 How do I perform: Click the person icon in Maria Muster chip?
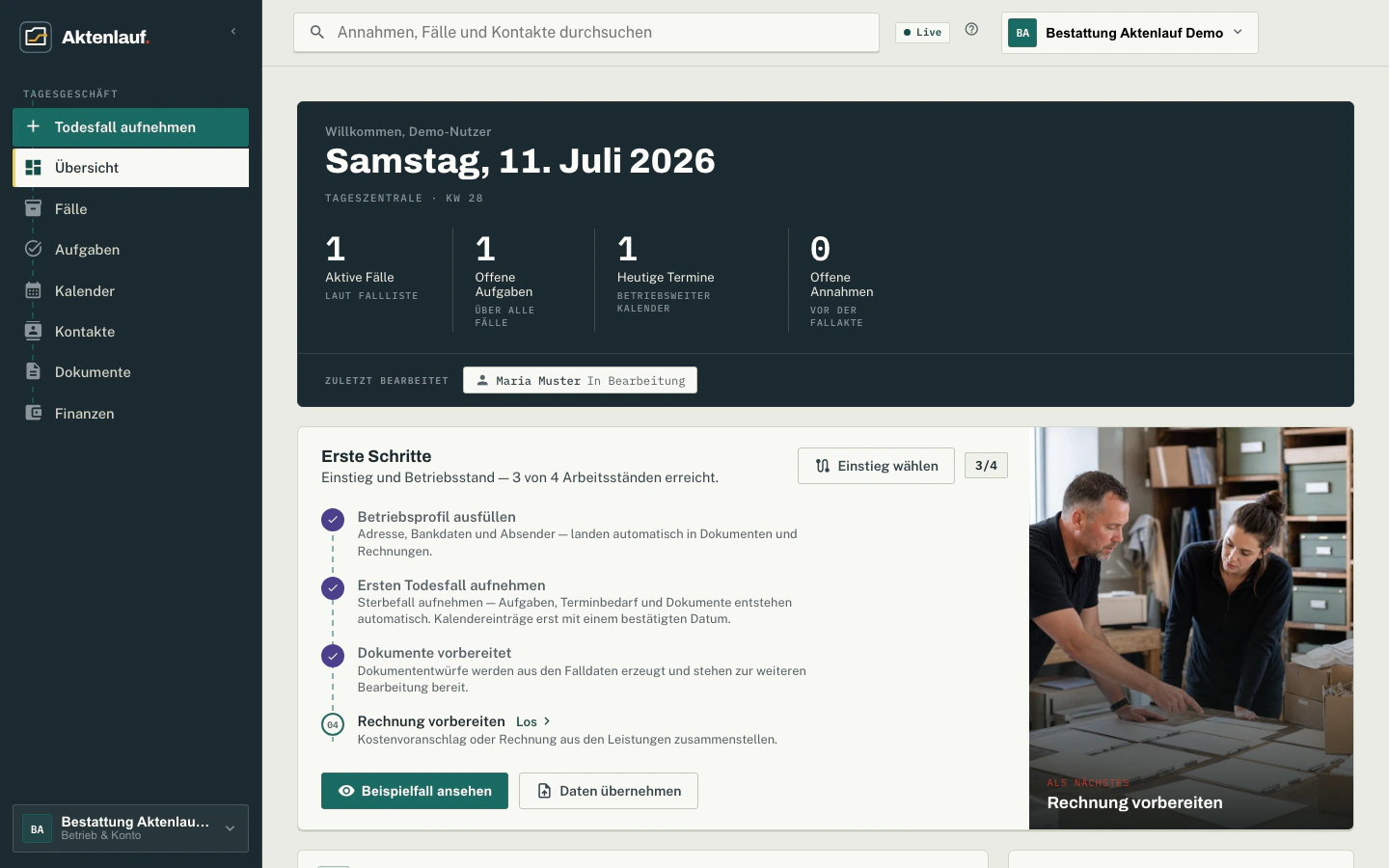tap(482, 380)
